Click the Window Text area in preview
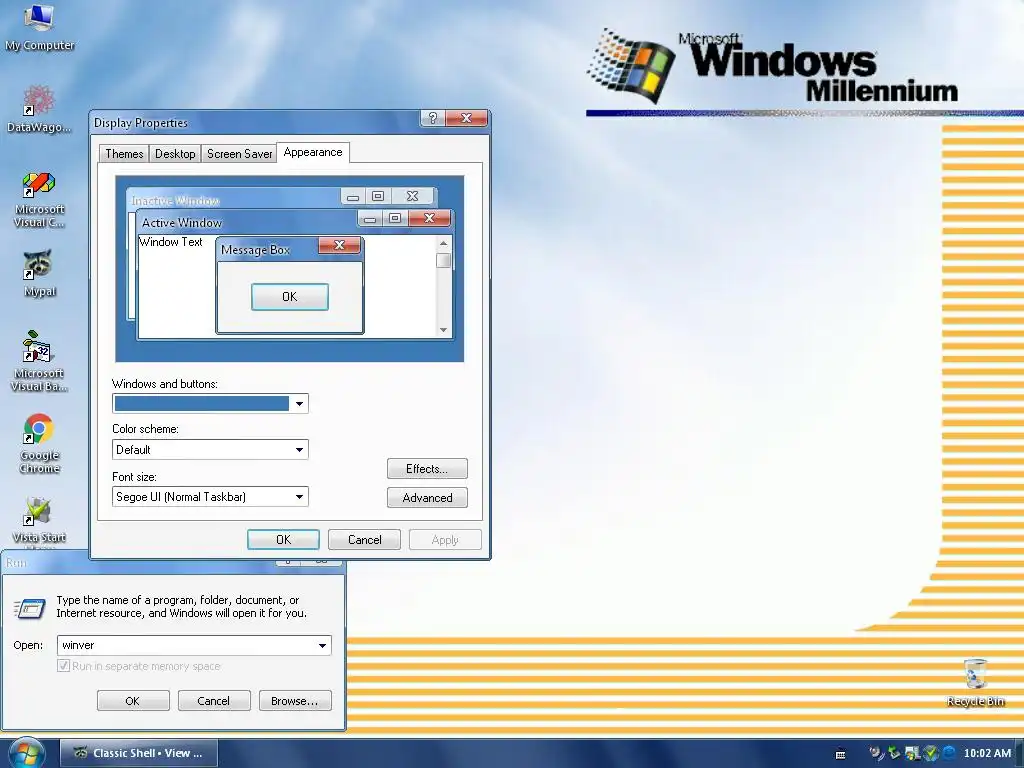 point(171,242)
